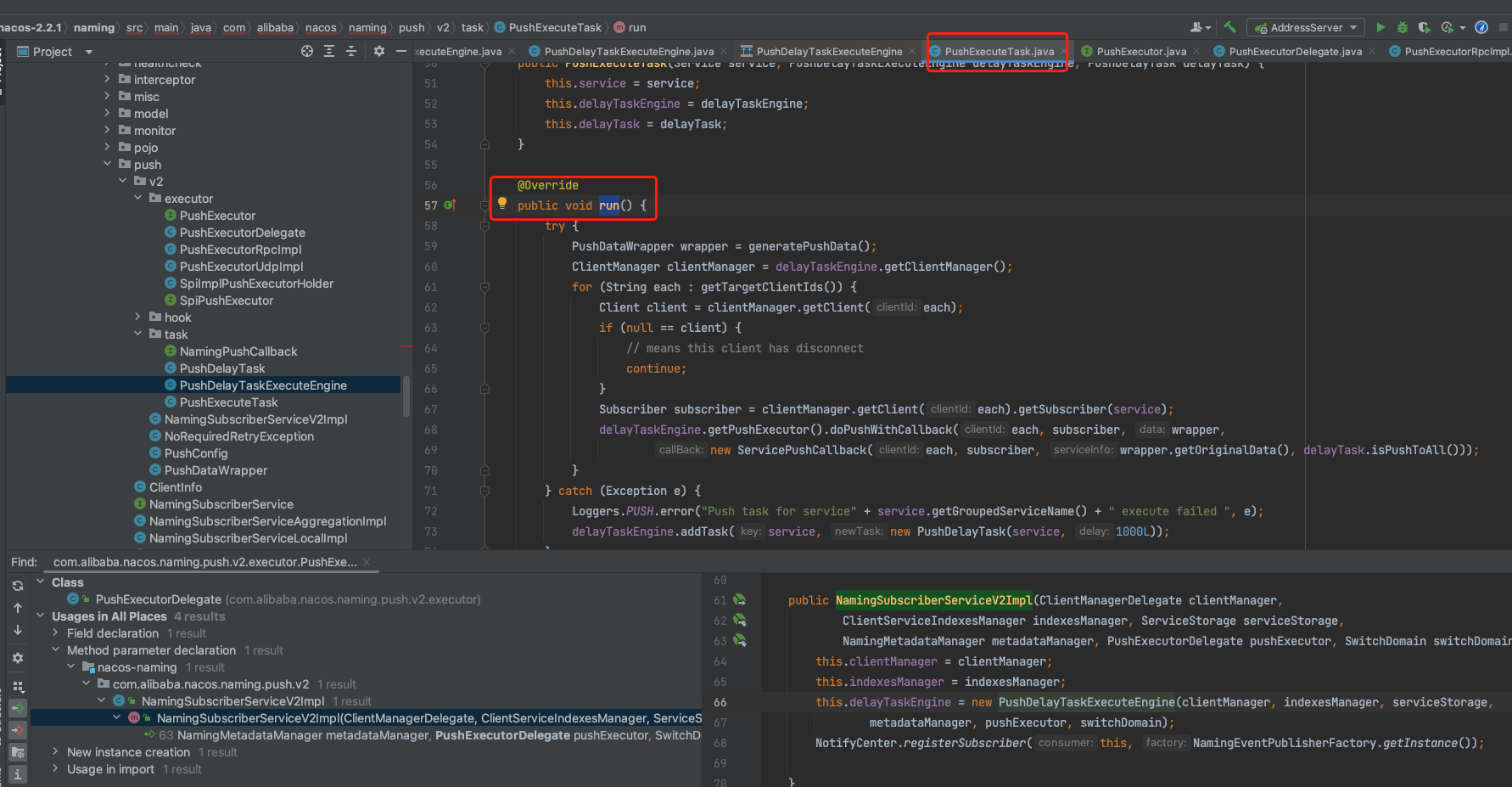
Task: Switch to PushDelayTaskExecuteEngine.java tab
Action: 628,52
